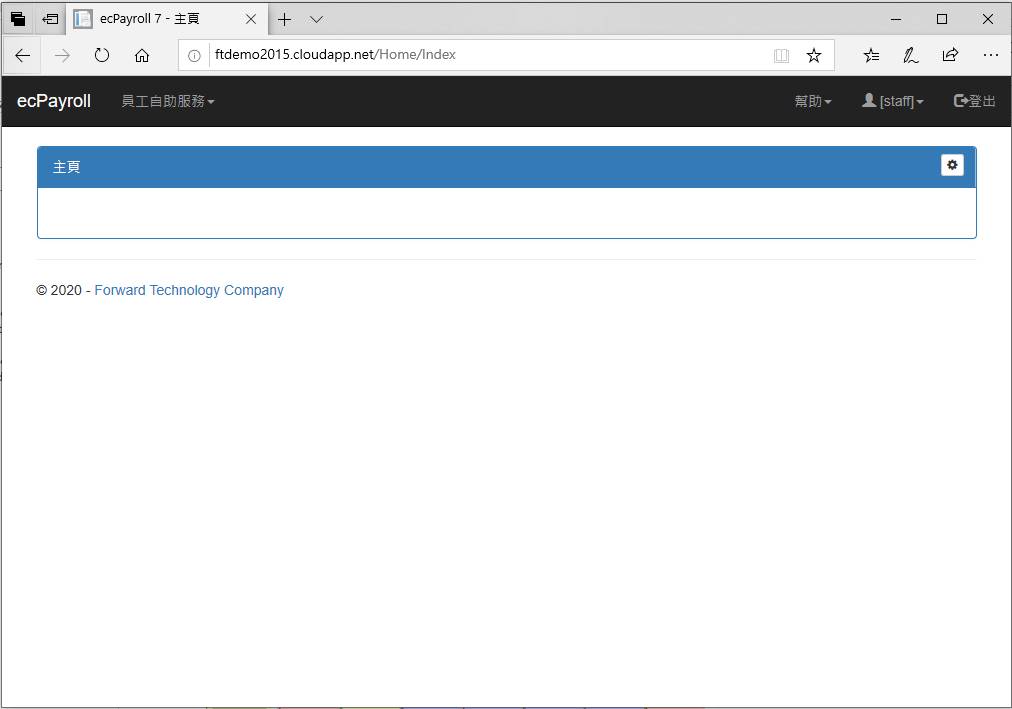This screenshot has width=1012, height=709.
Task: Open the [staff] user dropdown
Action: coord(892,101)
